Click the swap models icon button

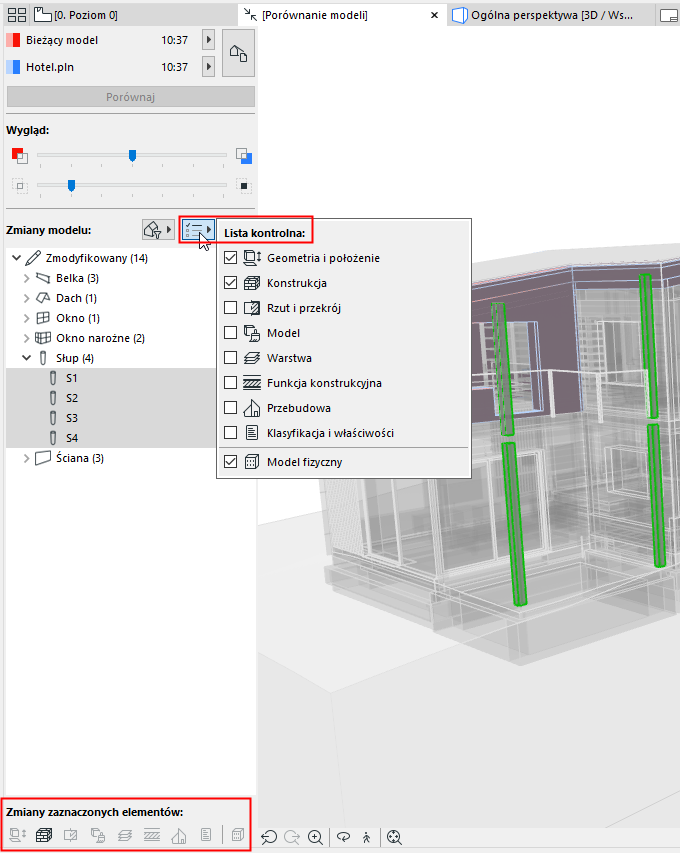point(238,53)
